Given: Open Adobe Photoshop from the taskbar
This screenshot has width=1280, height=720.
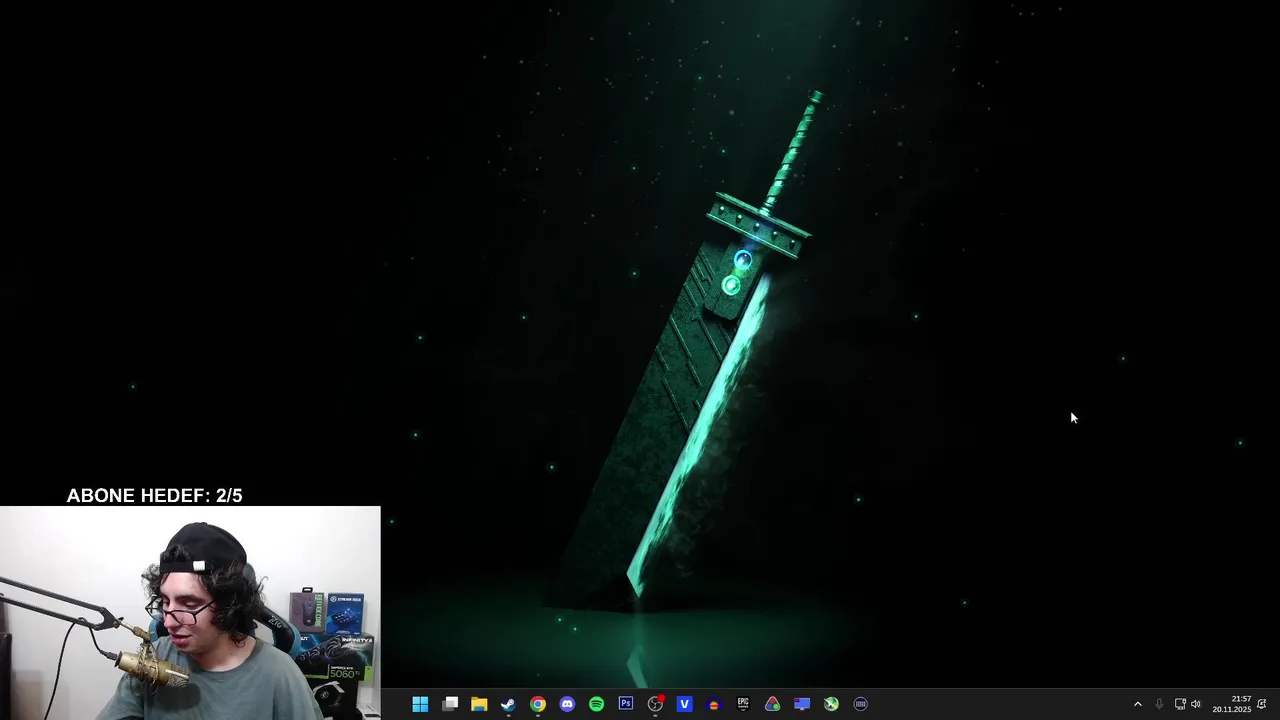Looking at the screenshot, I should [x=626, y=704].
